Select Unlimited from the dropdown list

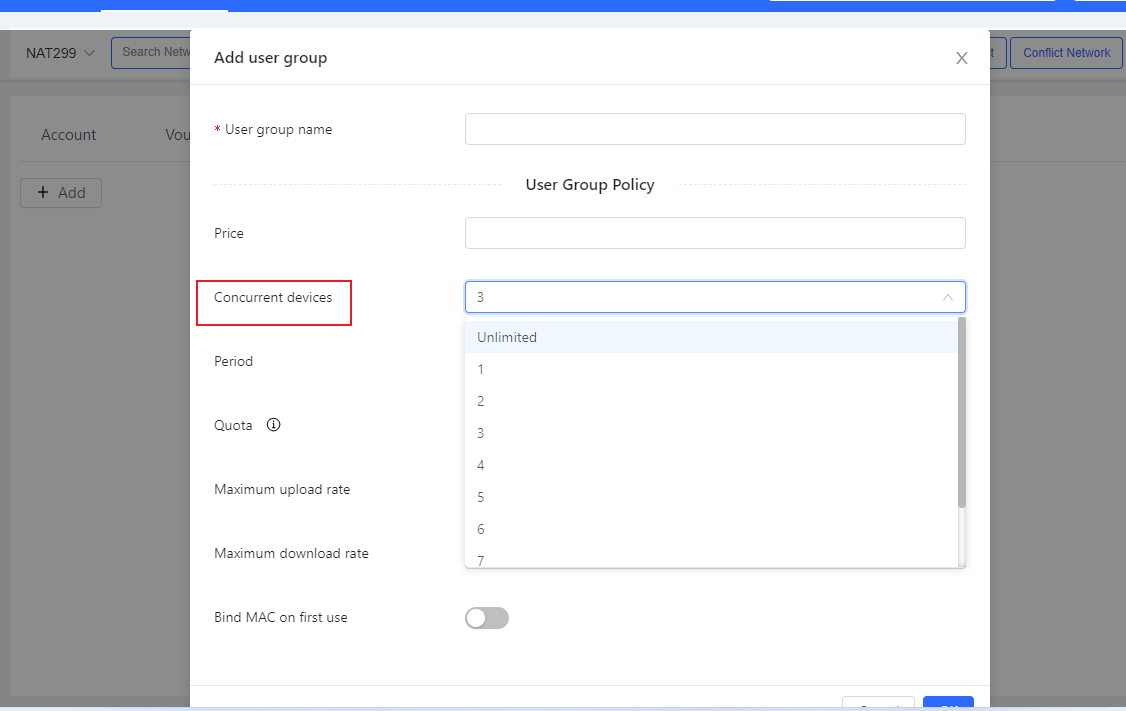507,337
